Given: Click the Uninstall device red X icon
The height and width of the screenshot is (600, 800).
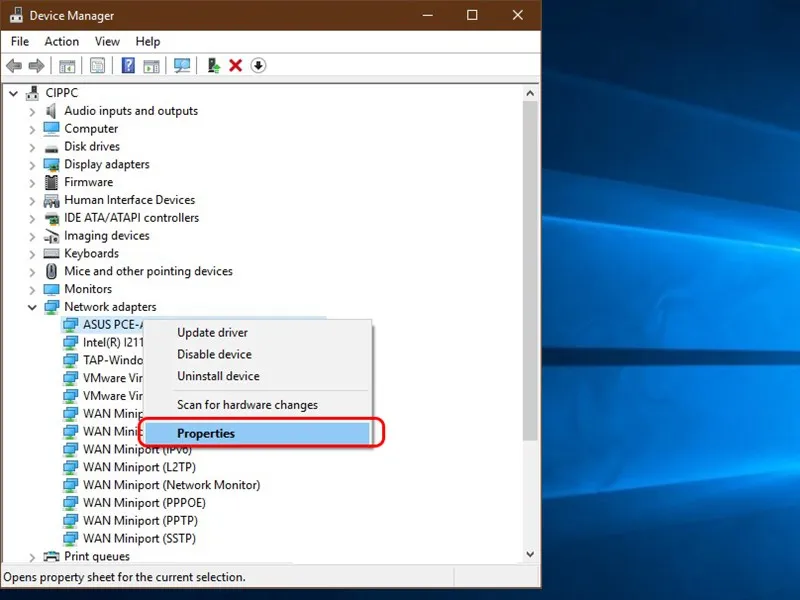Looking at the screenshot, I should click(235, 65).
